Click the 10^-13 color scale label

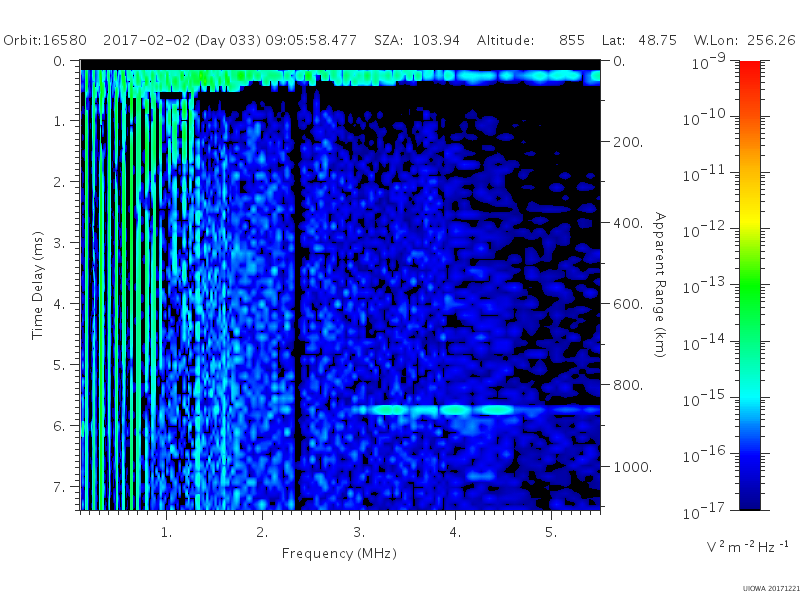click(x=704, y=285)
